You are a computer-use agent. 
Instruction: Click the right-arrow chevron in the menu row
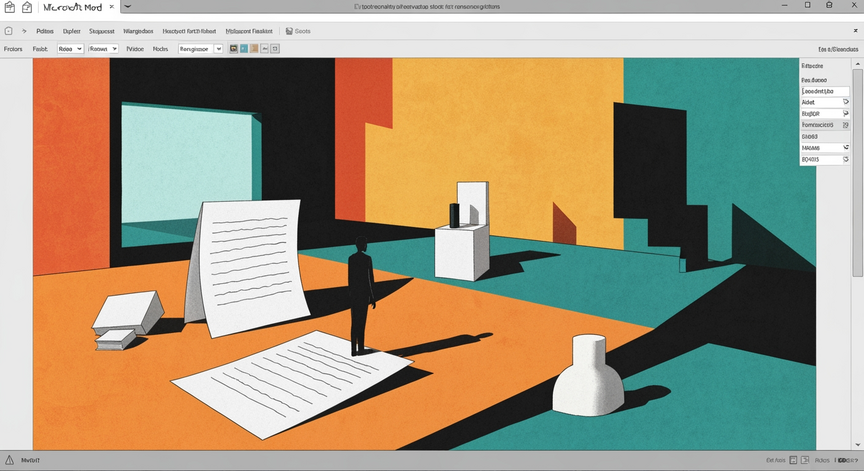pos(24,31)
